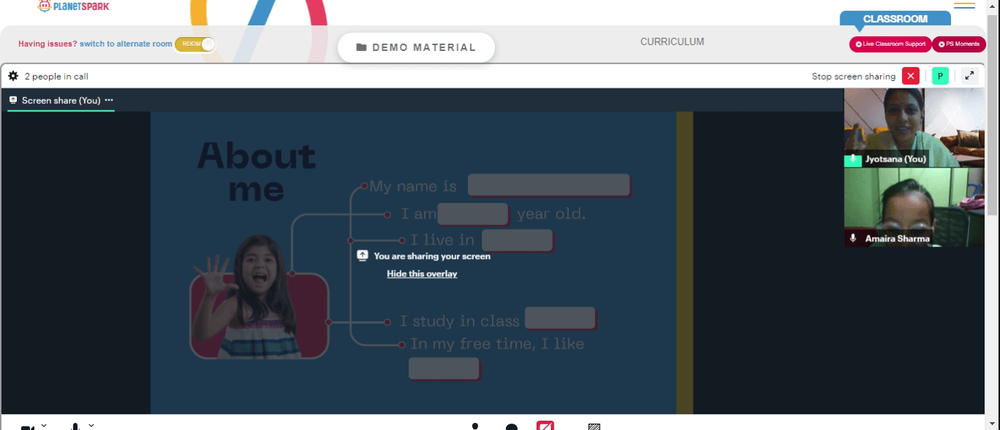
Task: Click the Stop screen sharing label
Action: click(x=853, y=77)
